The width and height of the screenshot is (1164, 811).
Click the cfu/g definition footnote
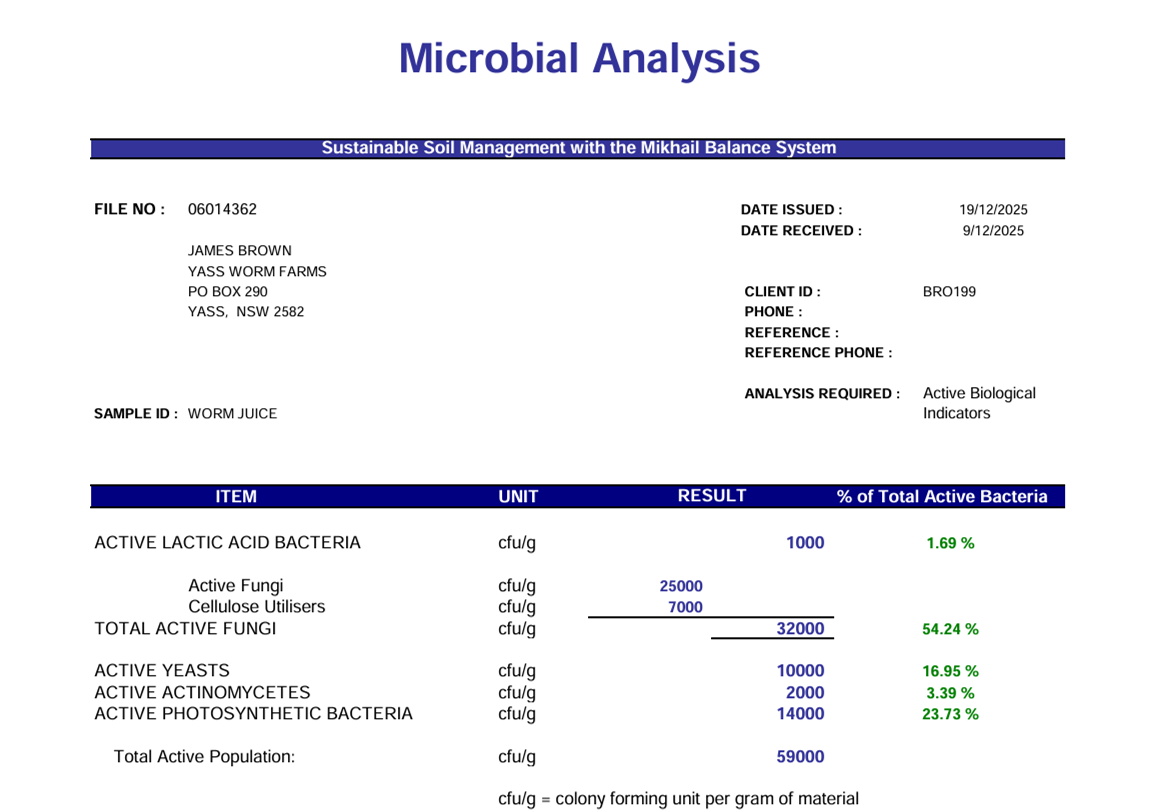pos(678,798)
